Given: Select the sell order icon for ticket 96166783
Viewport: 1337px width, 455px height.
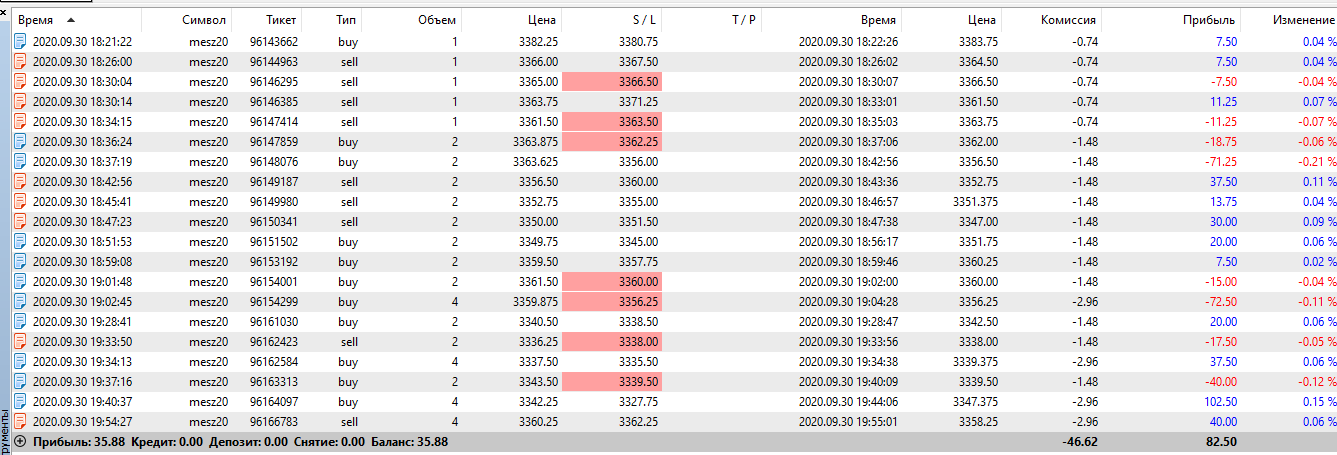Looking at the screenshot, I should (x=20, y=422).
